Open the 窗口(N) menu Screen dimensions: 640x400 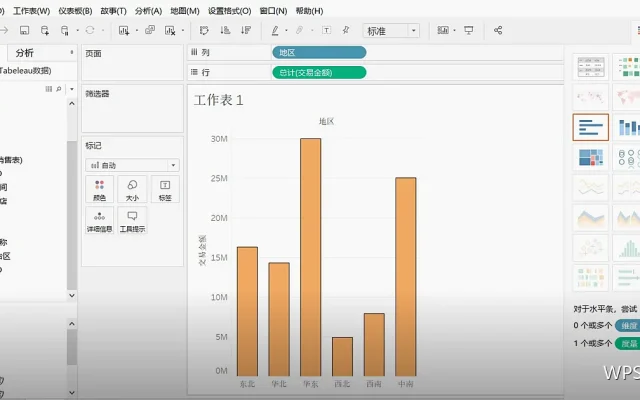point(273,11)
